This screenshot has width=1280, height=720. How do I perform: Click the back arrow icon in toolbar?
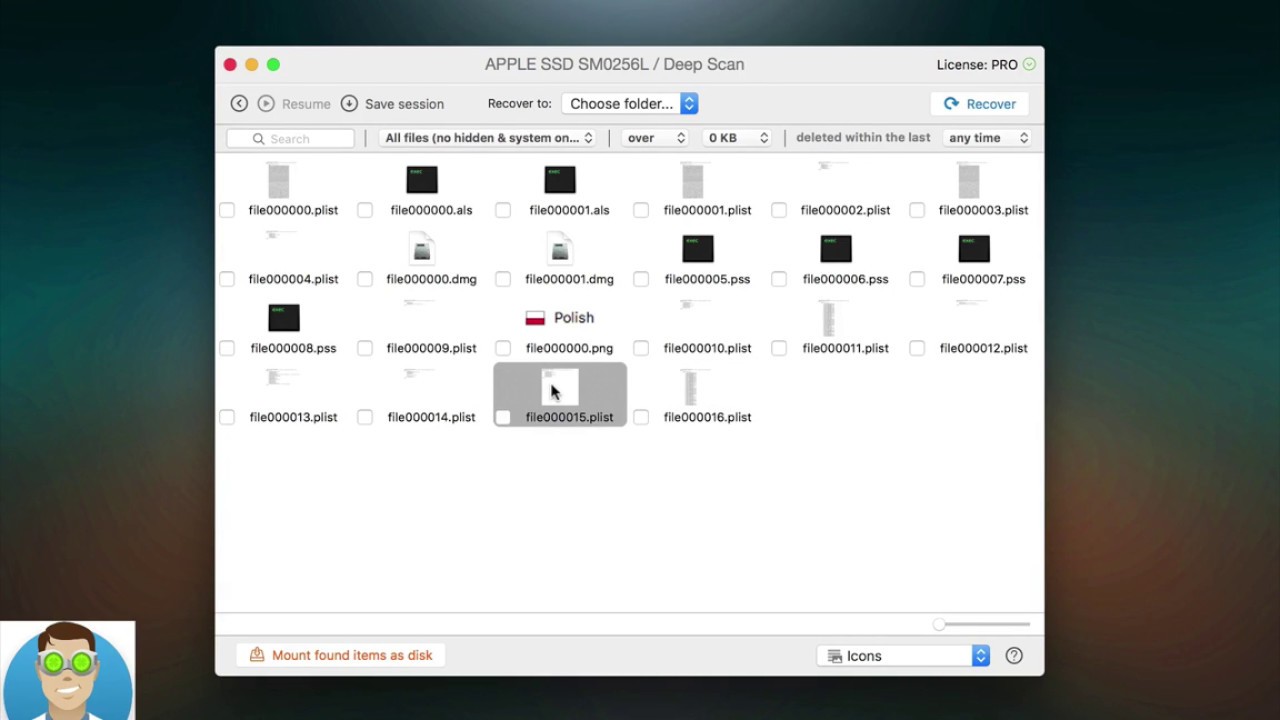tap(239, 103)
